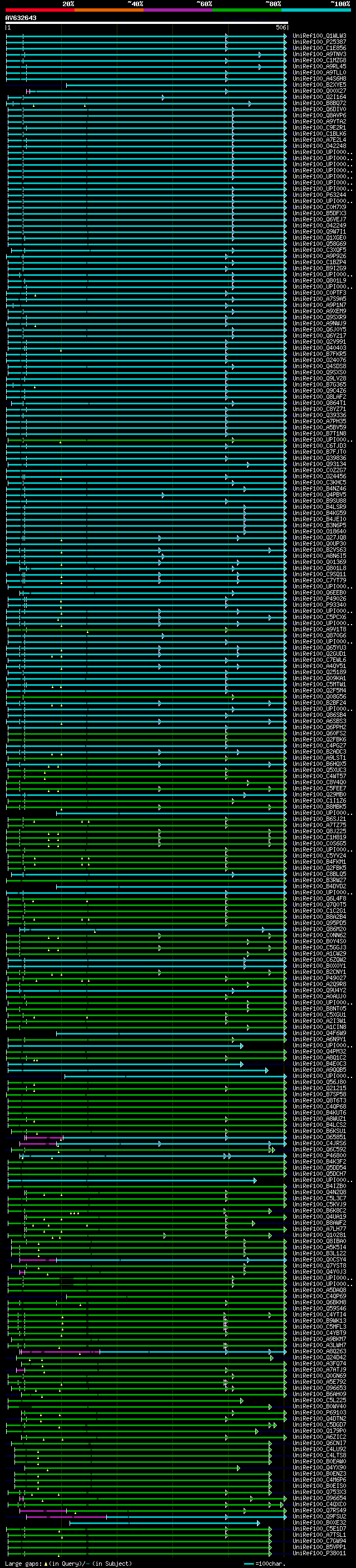This screenshot has height=1568, width=356.
Task: Open the UniRef100_A9YTA2 entry
Action: pyautogui.click(x=319, y=121)
